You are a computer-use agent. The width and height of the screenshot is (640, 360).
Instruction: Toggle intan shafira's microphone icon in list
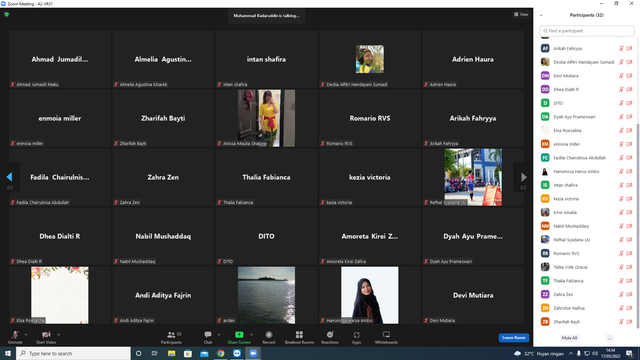coord(621,185)
